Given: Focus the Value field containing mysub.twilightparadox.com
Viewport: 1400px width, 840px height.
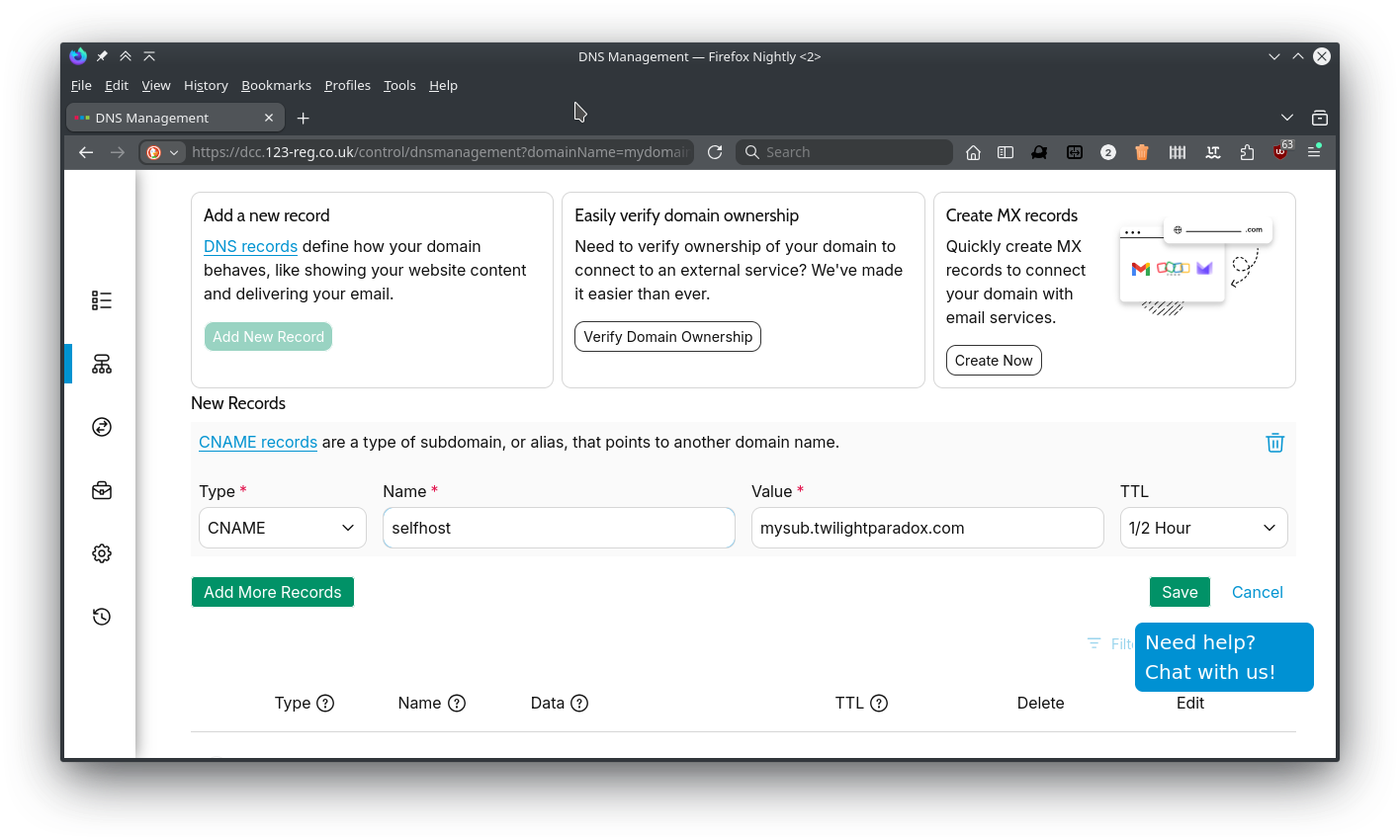Looking at the screenshot, I should (926, 528).
